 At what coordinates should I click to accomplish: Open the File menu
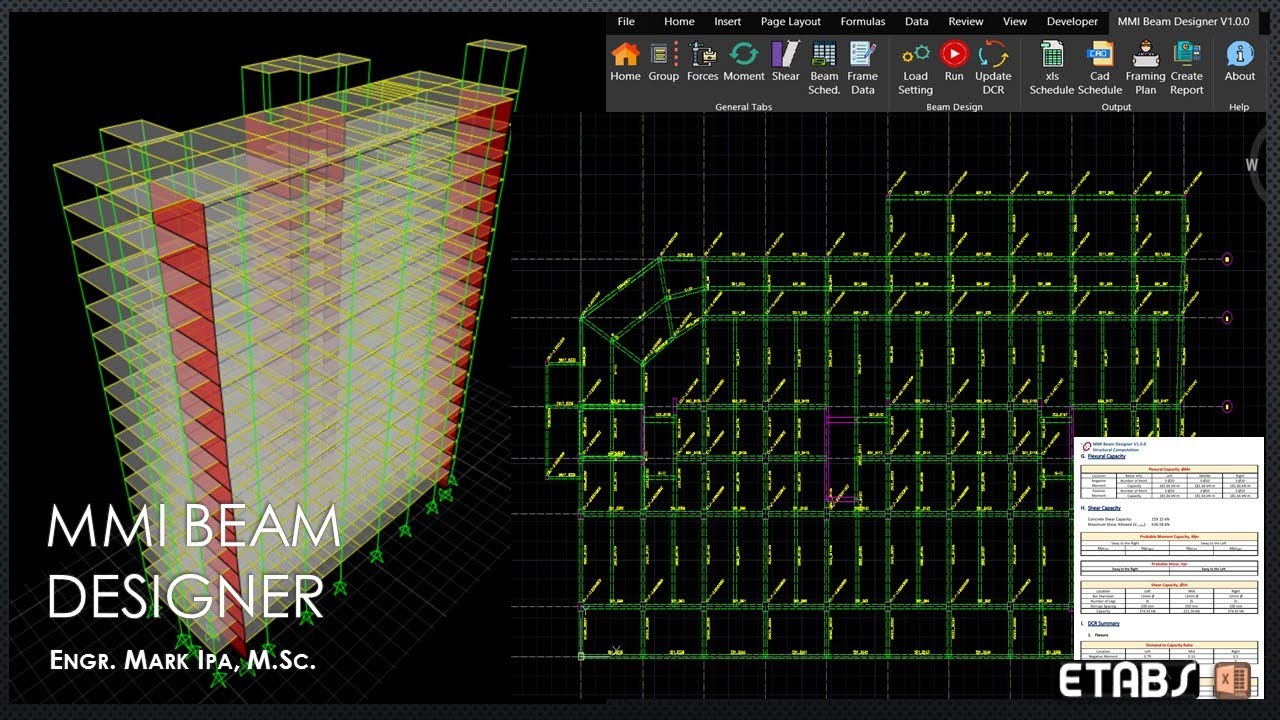click(626, 21)
